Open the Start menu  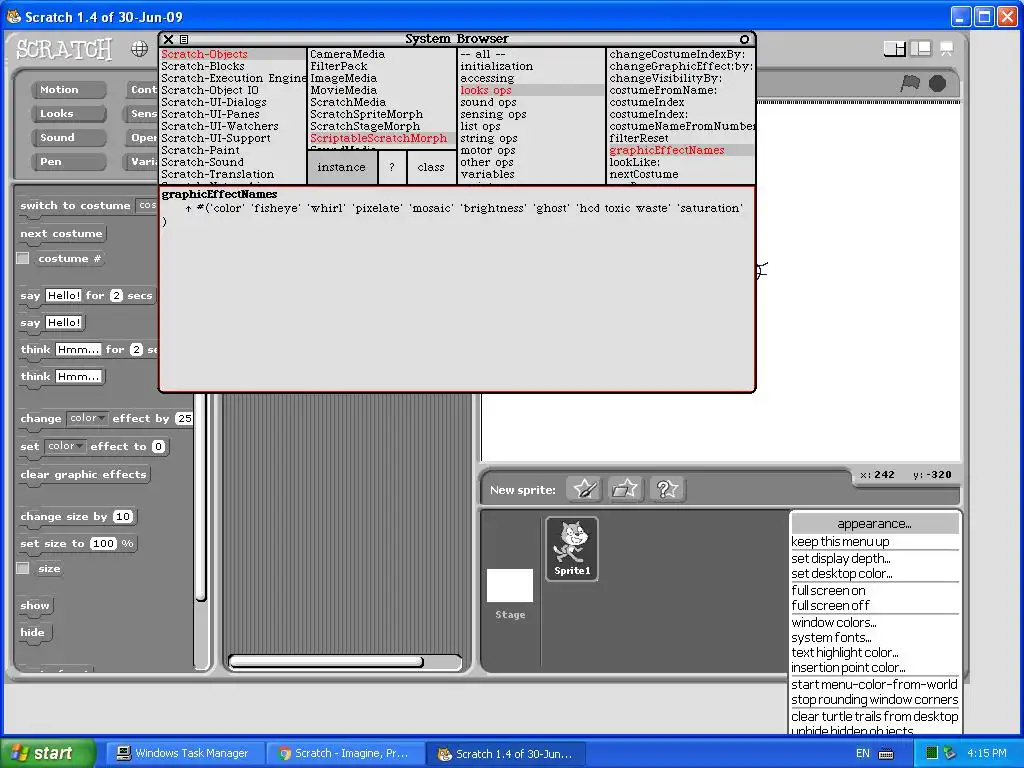pyautogui.click(x=48, y=753)
